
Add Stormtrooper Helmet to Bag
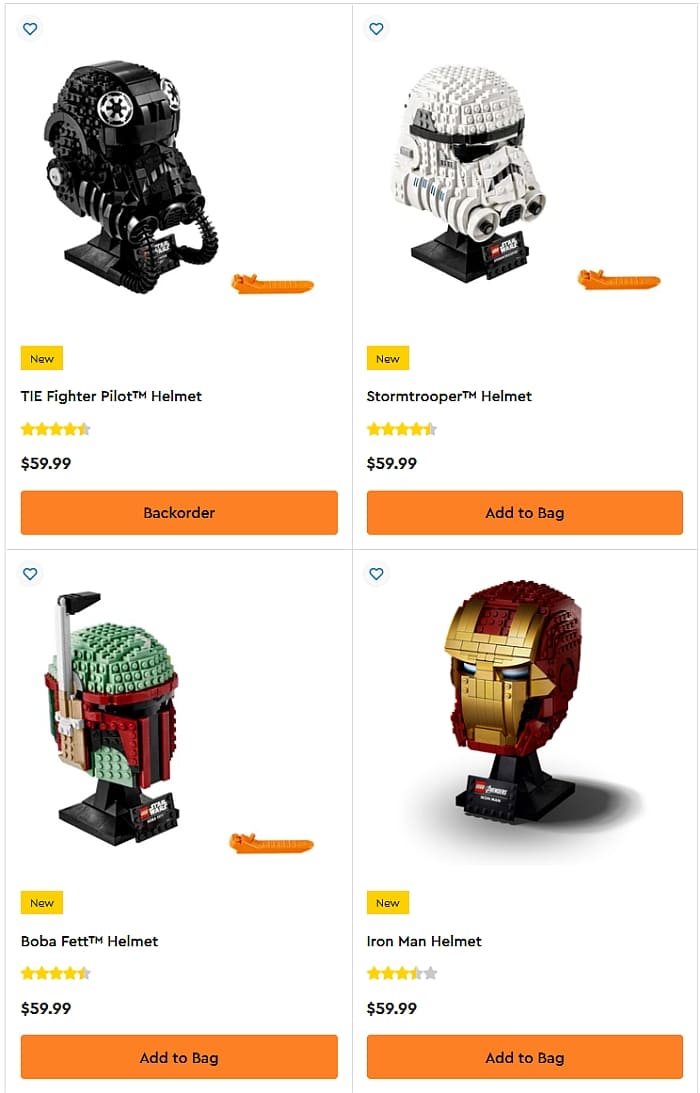point(525,513)
